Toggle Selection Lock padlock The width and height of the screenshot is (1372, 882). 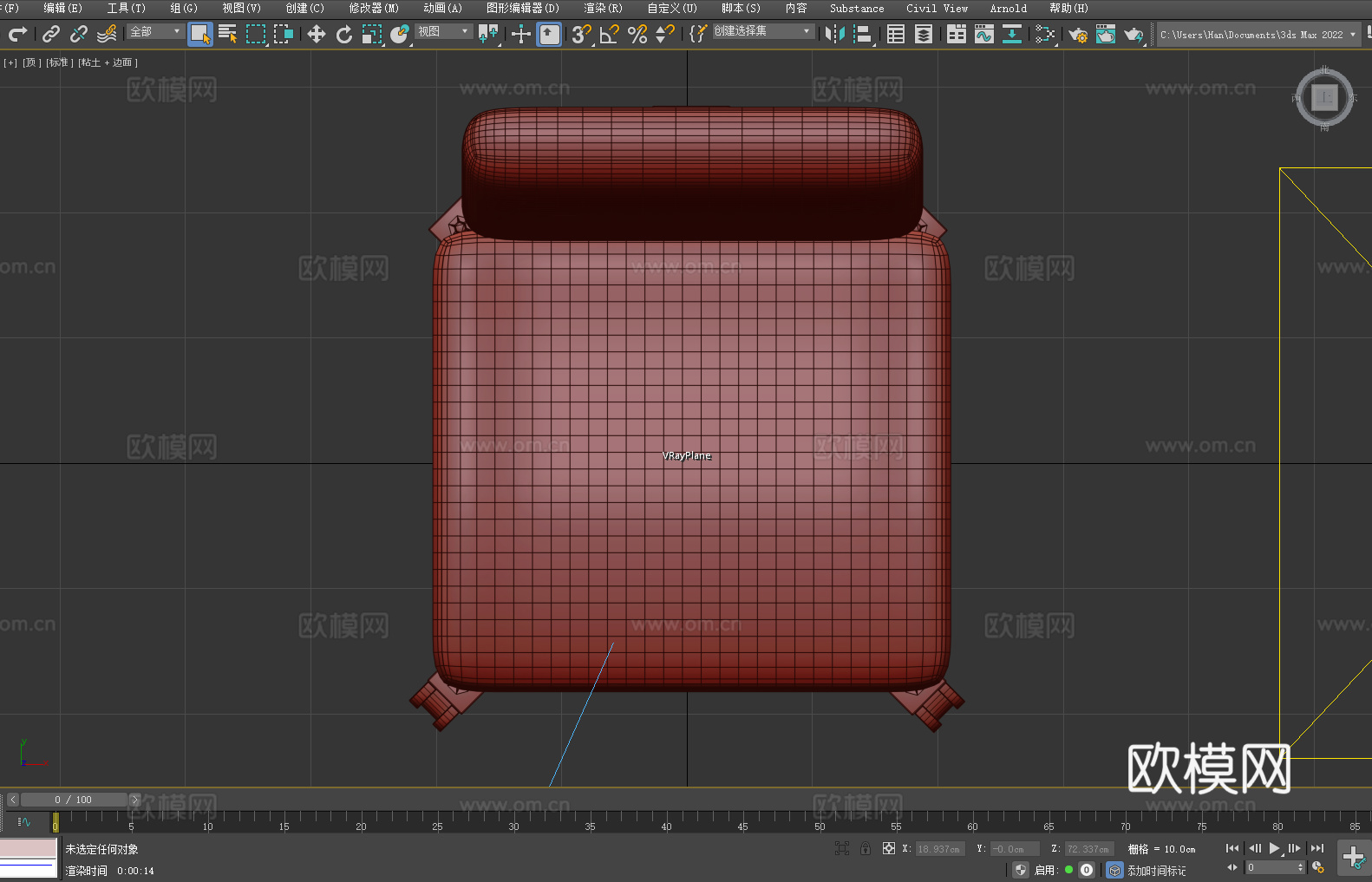[x=866, y=848]
